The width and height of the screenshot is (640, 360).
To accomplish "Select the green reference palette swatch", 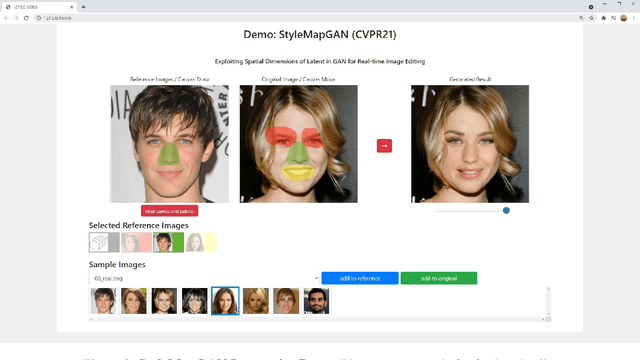I will [x=169, y=242].
